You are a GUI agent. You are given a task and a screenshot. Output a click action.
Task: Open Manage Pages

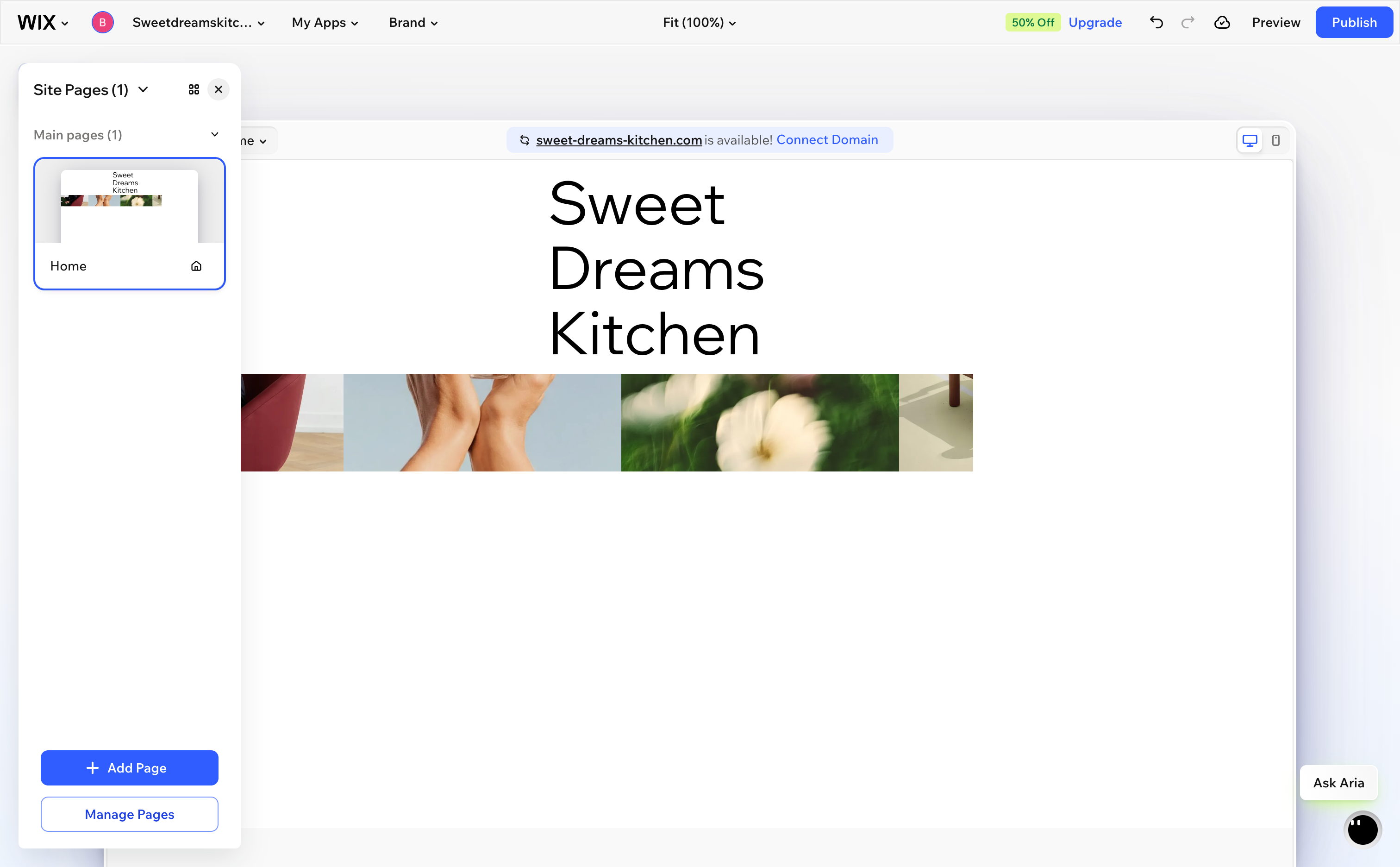130,814
